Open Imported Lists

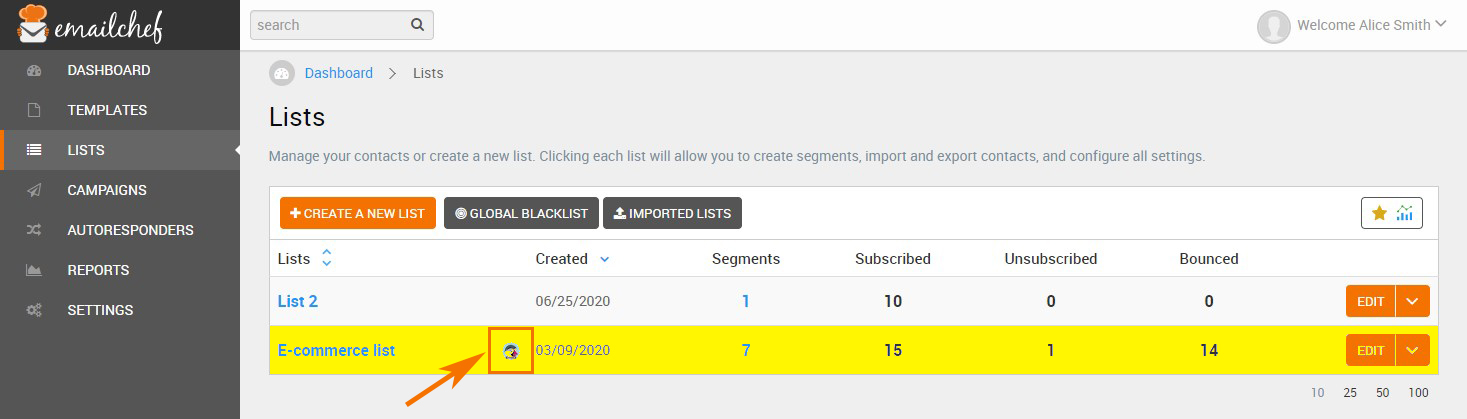(x=672, y=213)
